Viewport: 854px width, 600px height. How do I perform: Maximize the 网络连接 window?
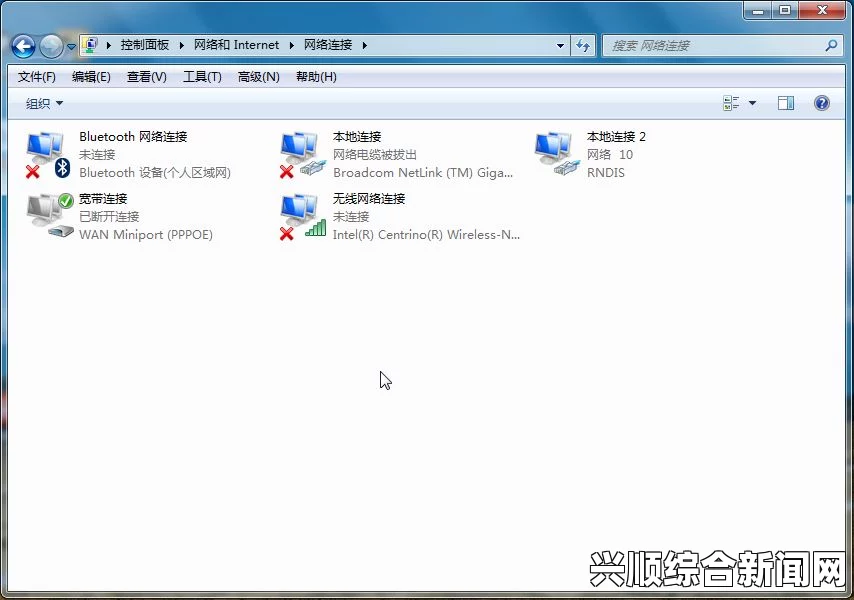(785, 10)
